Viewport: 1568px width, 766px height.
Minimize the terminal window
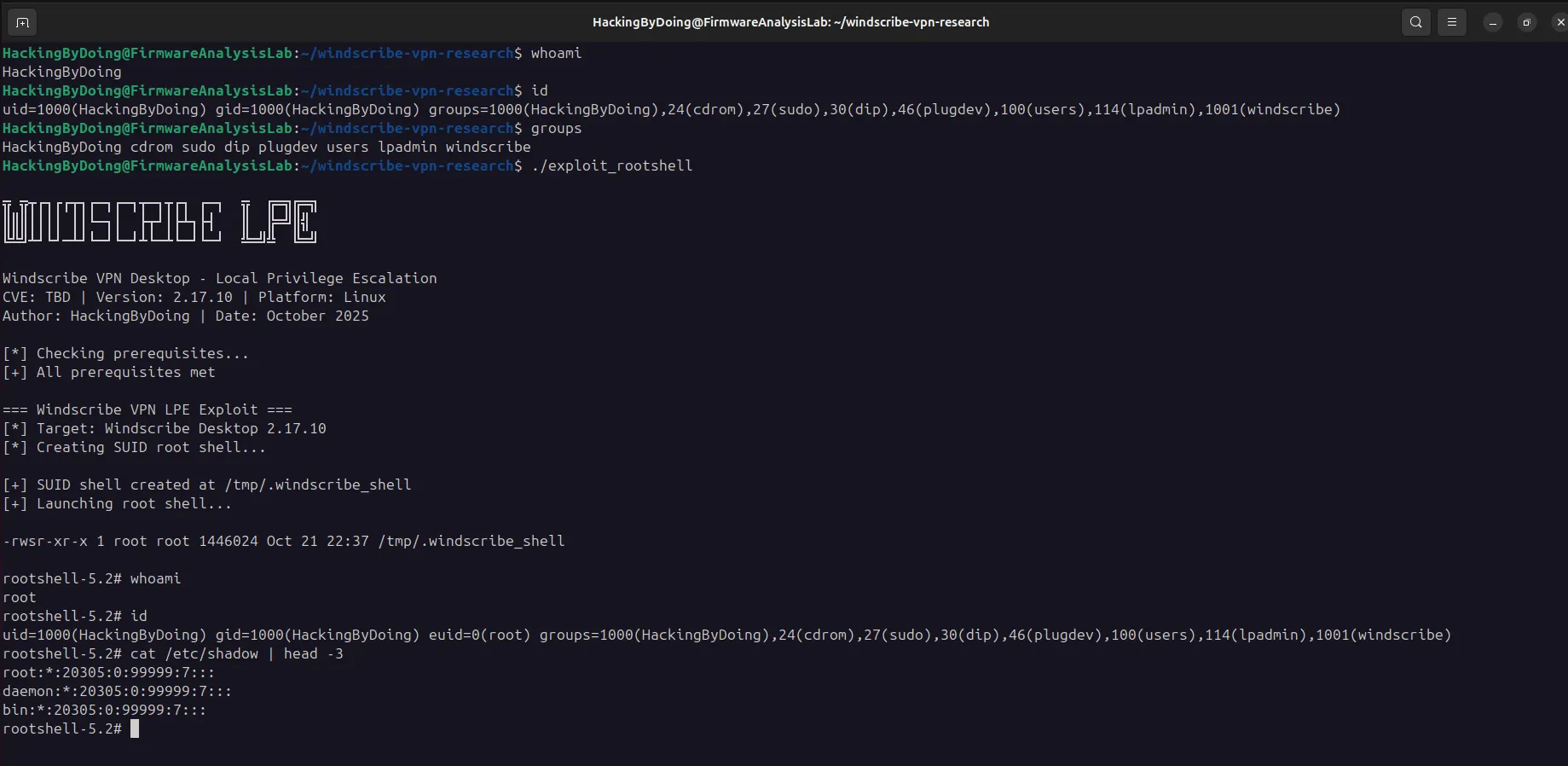tap(1493, 23)
